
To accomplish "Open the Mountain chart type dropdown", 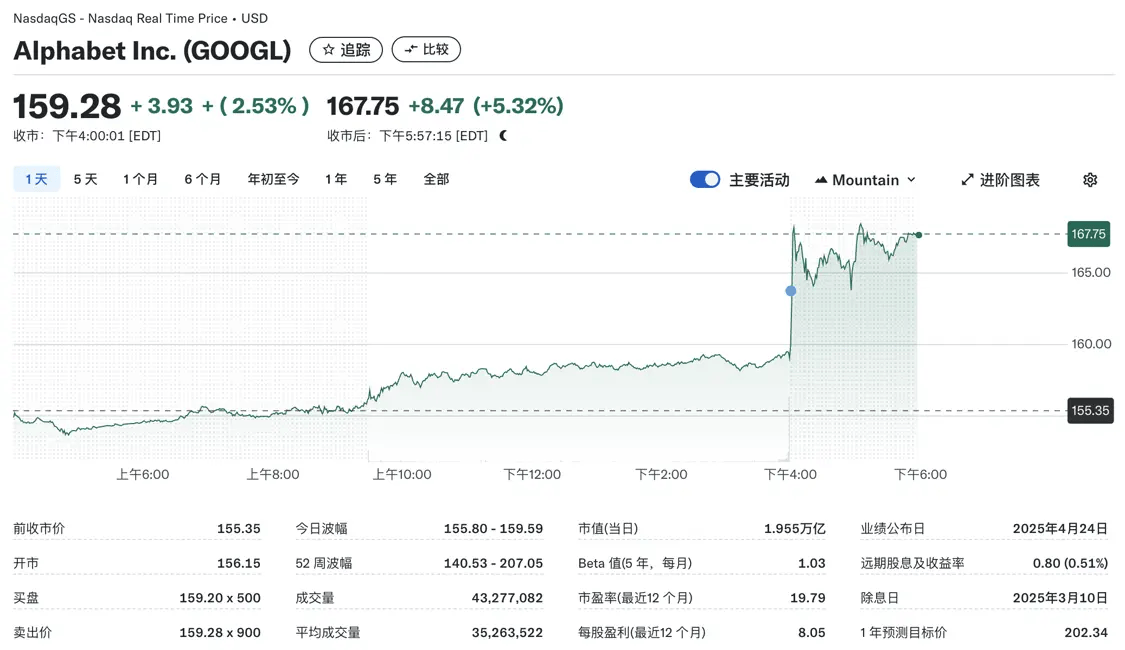I will tap(865, 180).
